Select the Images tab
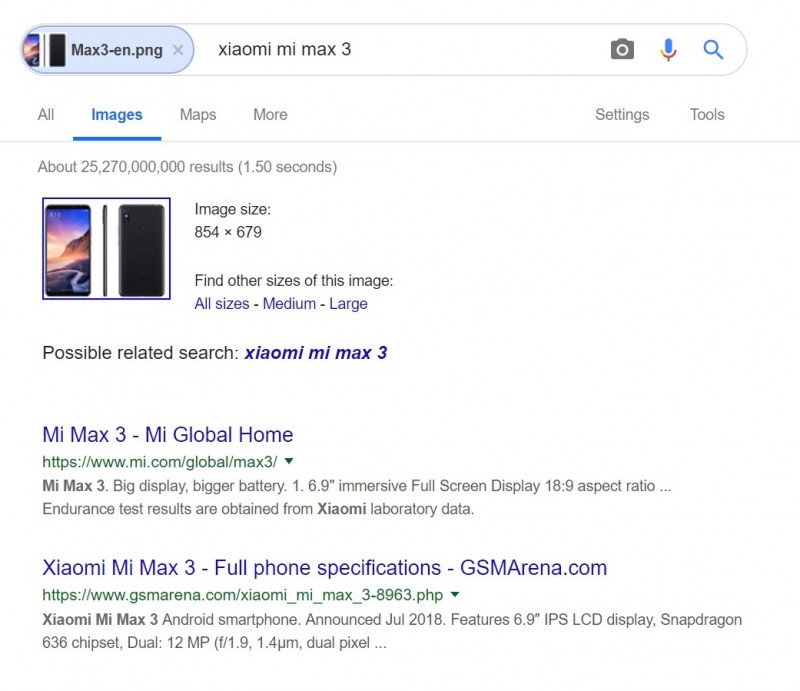 click(x=117, y=115)
